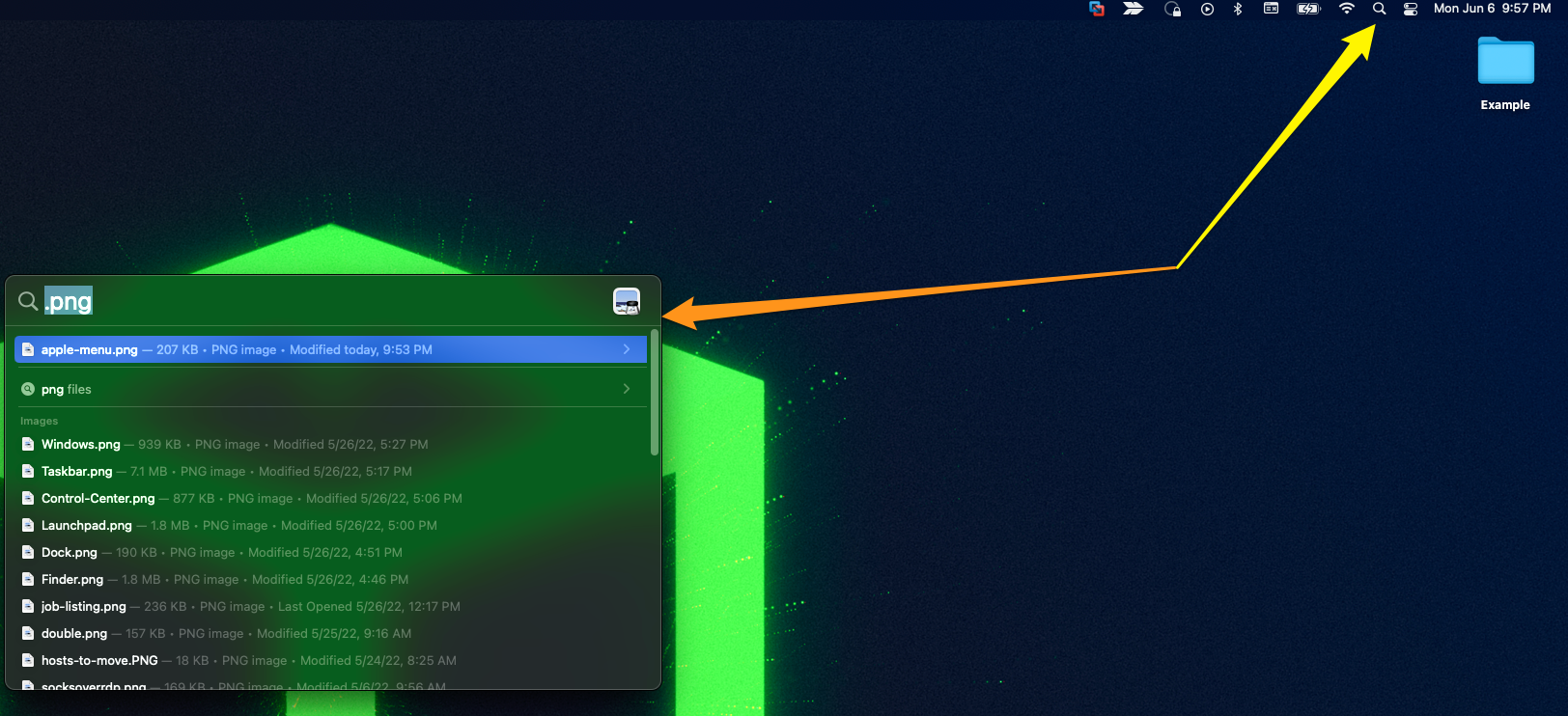Open the Launchpad.png result
The height and width of the screenshot is (716, 1568).
point(87,526)
